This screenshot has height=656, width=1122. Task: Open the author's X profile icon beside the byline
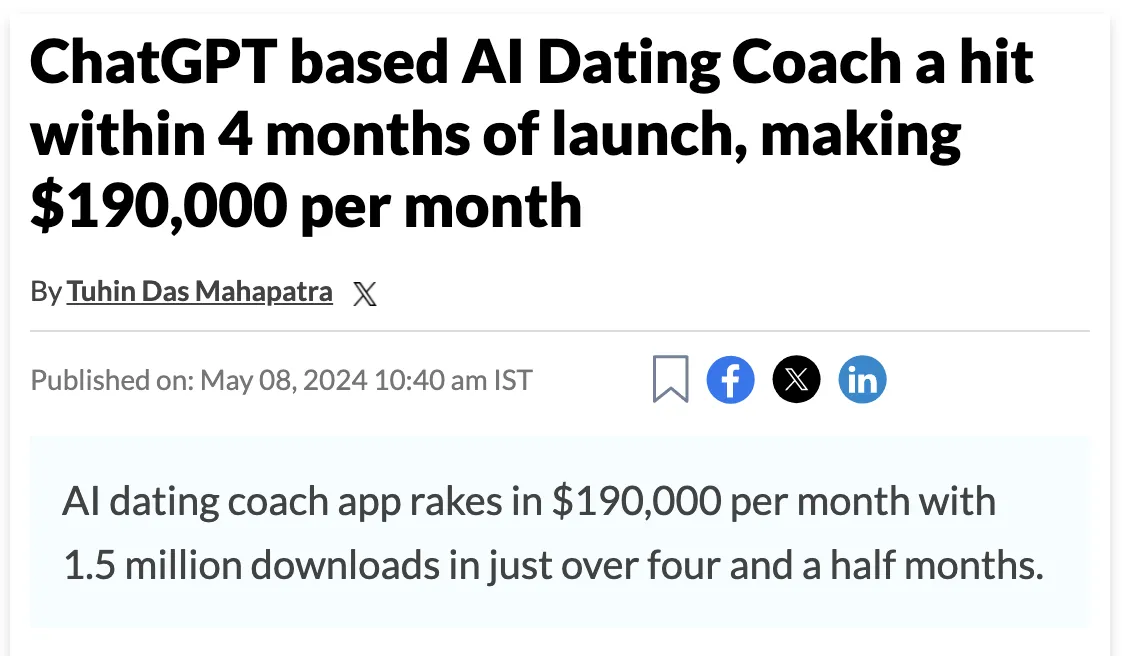tap(365, 293)
